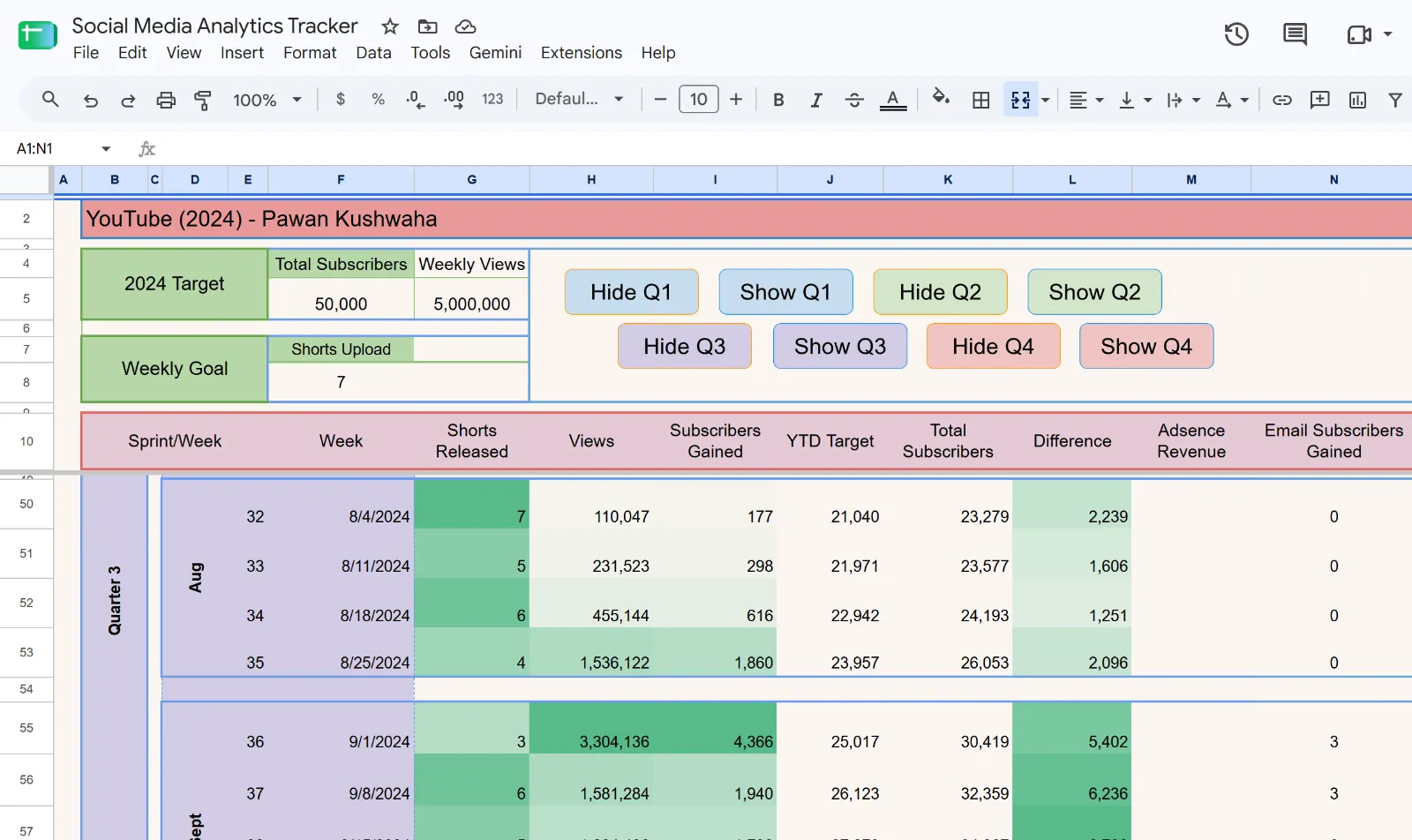Image resolution: width=1412 pixels, height=840 pixels.
Task: Open the horizontal align dropdown
Action: tap(1086, 100)
